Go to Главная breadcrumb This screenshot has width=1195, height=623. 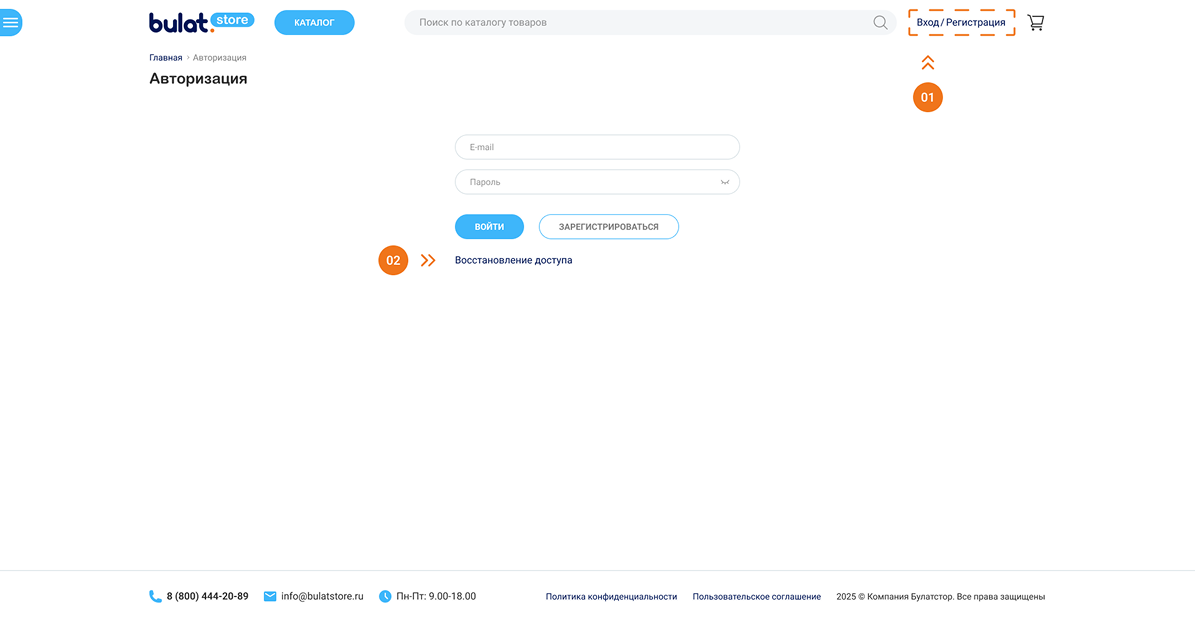coord(166,58)
